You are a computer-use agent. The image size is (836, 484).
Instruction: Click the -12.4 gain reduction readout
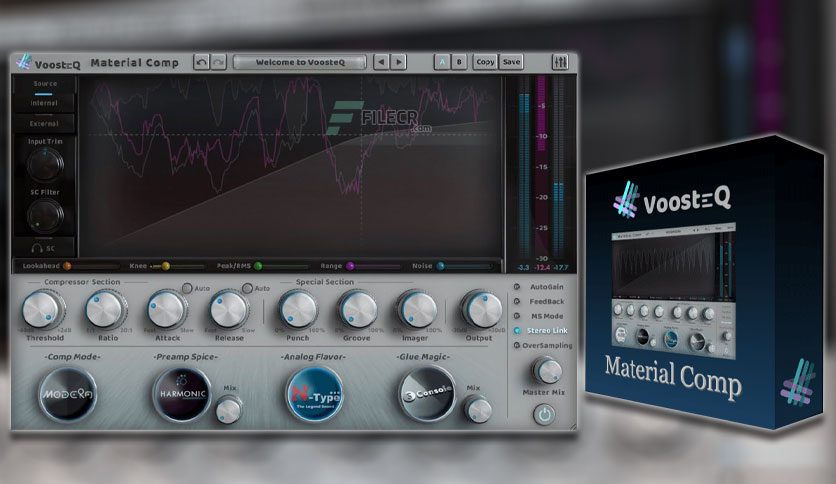(x=542, y=268)
